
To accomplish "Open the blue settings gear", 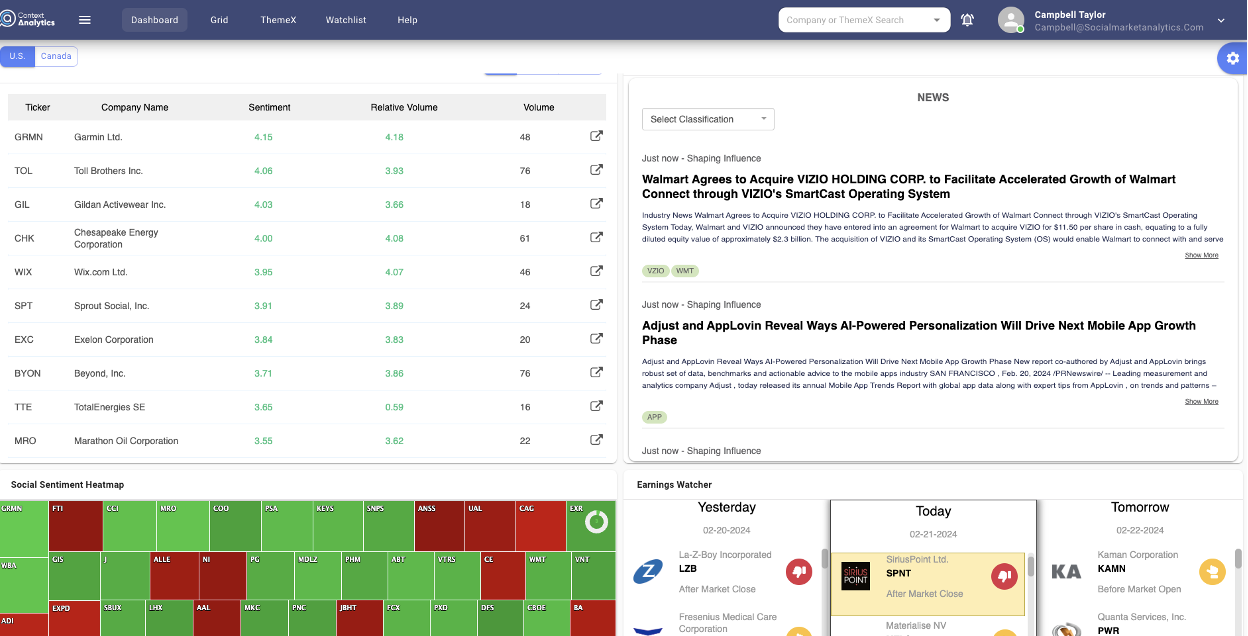I will click(1231, 59).
